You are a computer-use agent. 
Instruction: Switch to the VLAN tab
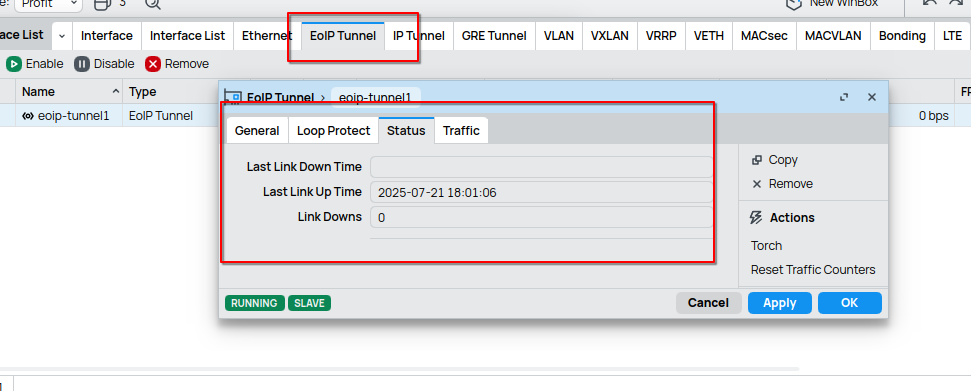(559, 36)
